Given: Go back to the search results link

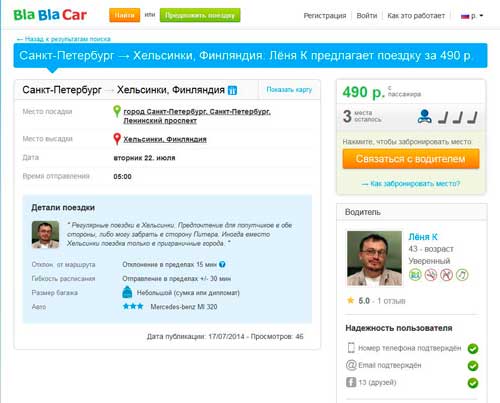Looking at the screenshot, I should pyautogui.click(x=64, y=39).
